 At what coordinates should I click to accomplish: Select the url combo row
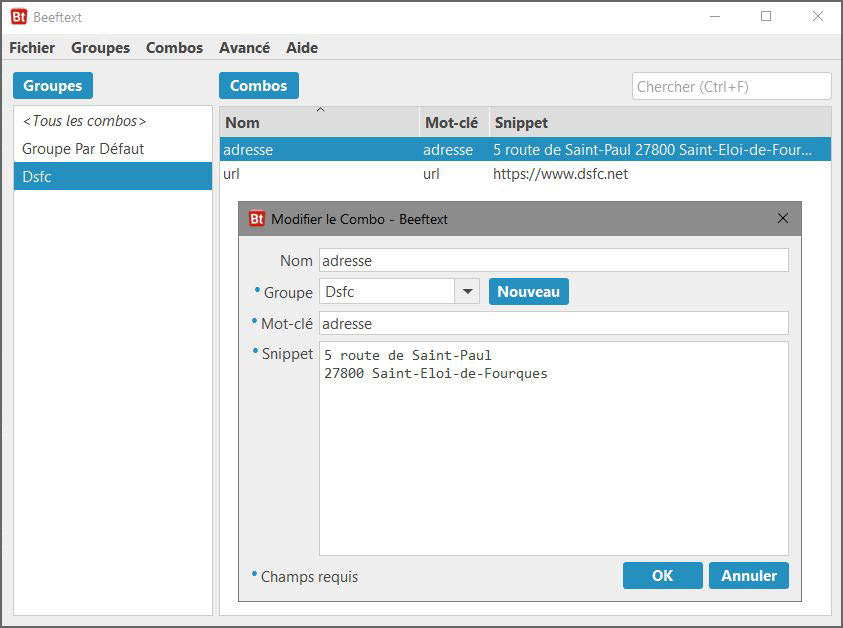[525, 174]
